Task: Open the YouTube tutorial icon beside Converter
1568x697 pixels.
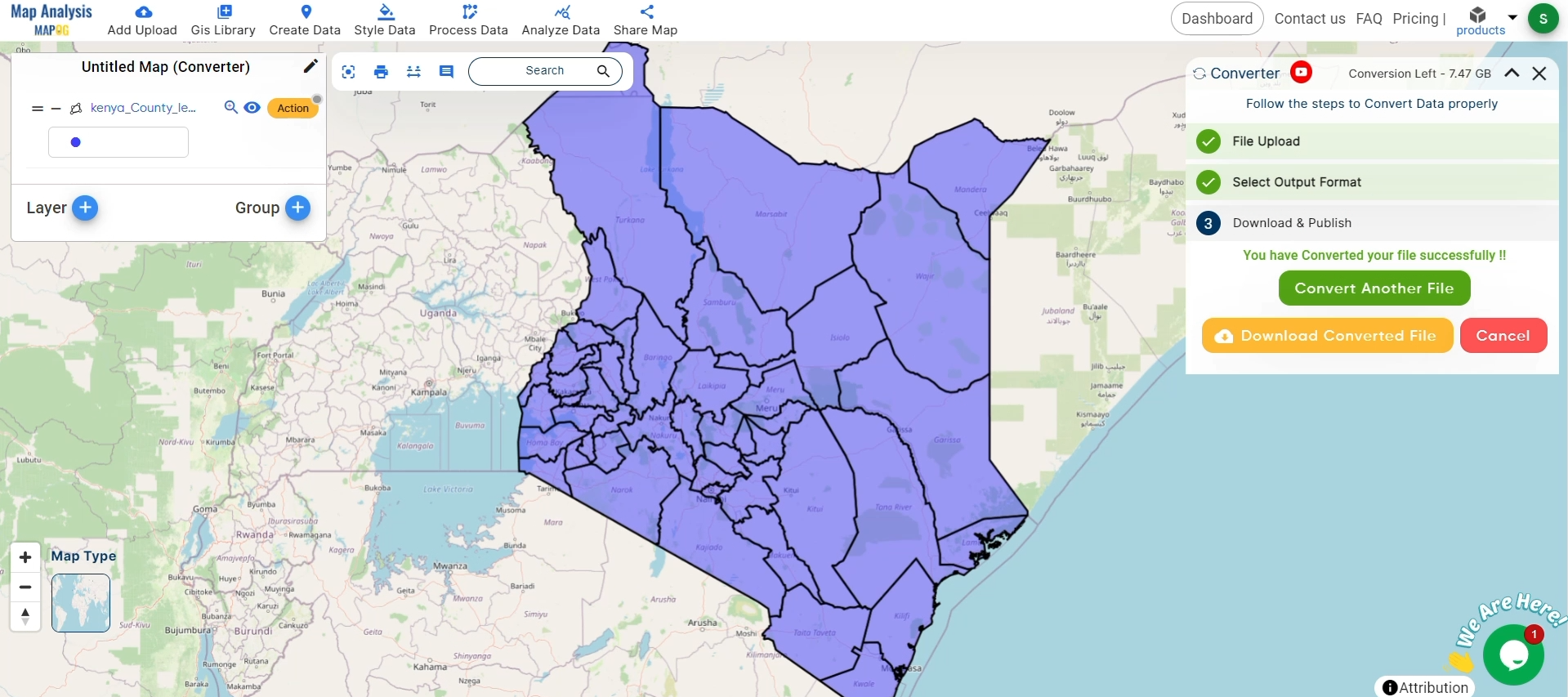Action: tap(1301, 73)
